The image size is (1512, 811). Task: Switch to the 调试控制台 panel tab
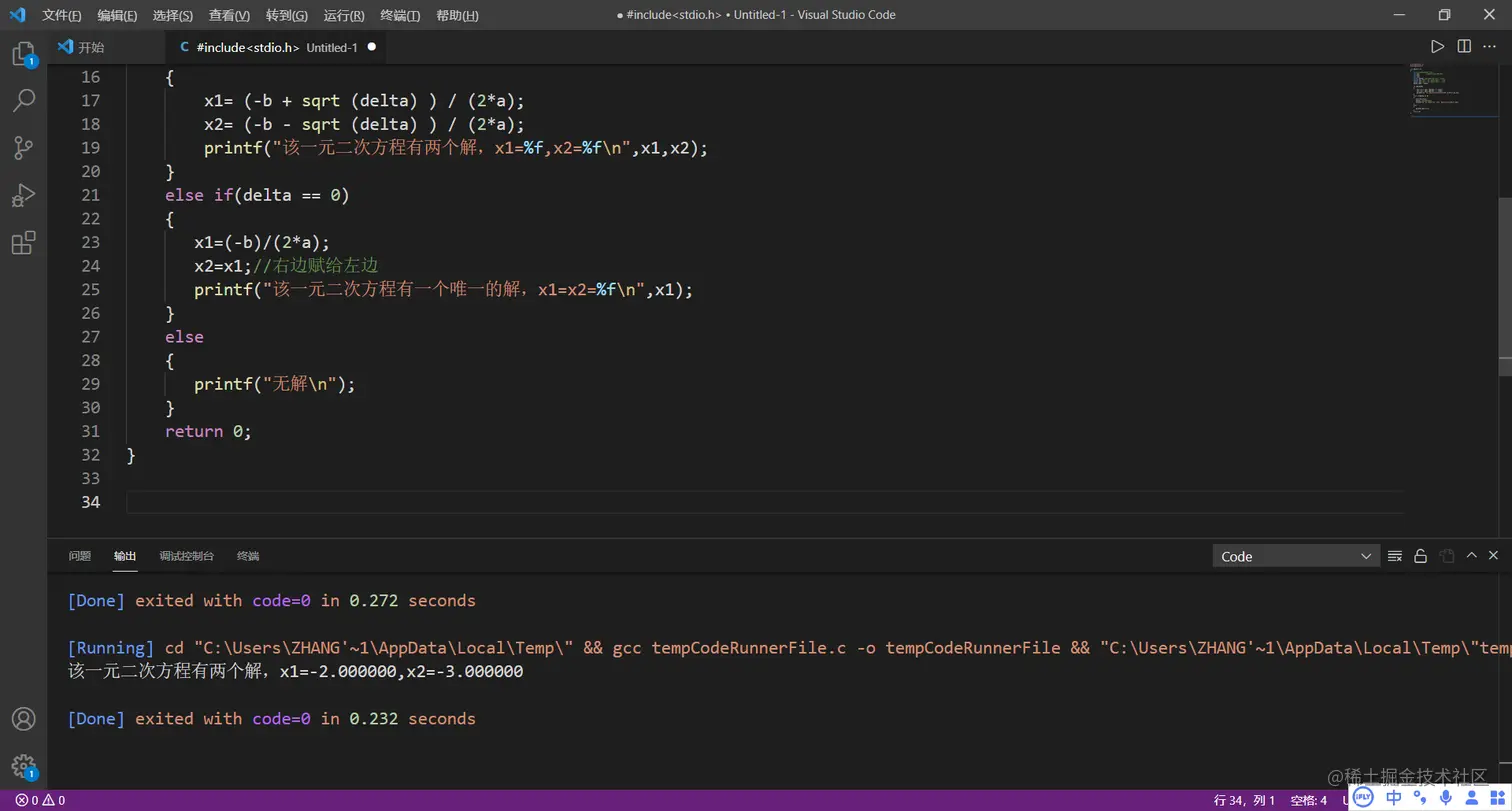pos(186,556)
